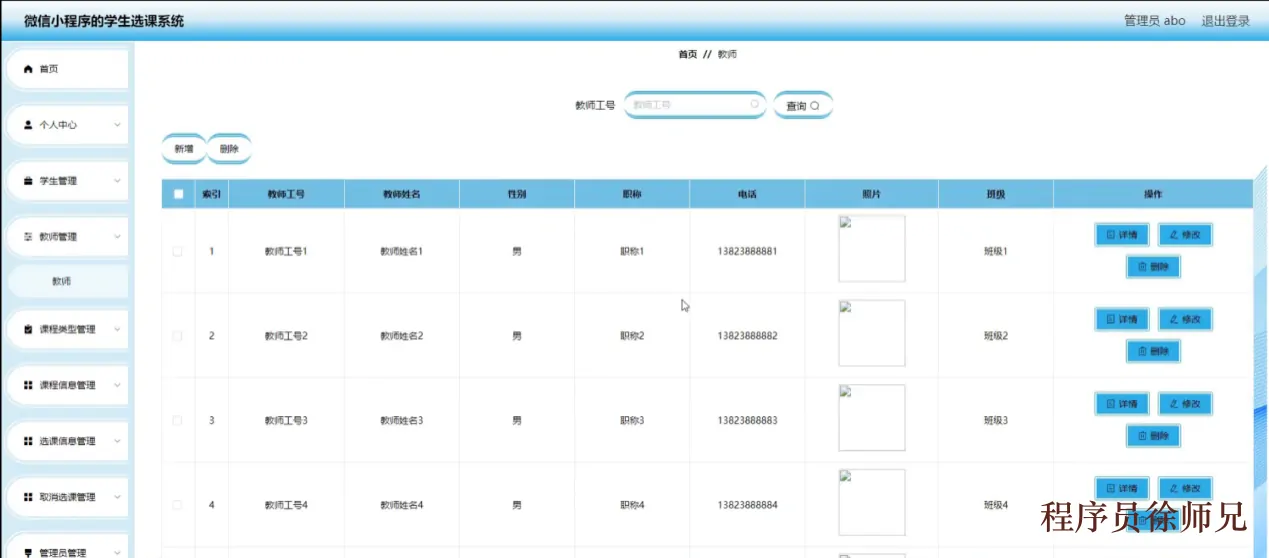This screenshot has height=558, width=1269.
Task: Open 首页 in the sidebar menu
Action: point(67,69)
